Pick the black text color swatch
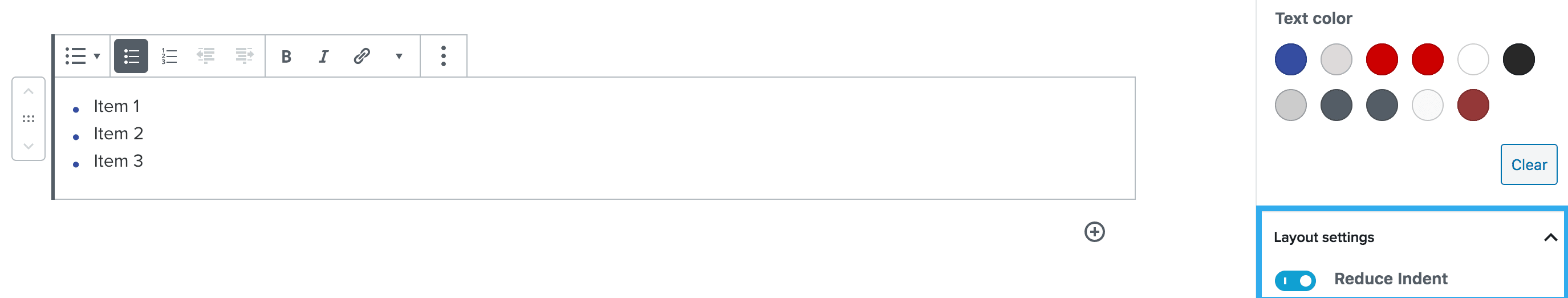Image resolution: width=1568 pixels, height=298 pixels. tap(1518, 60)
